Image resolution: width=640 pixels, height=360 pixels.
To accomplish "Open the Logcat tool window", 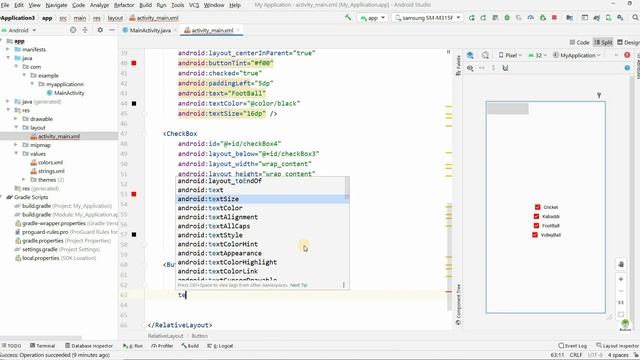I will pos(220,346).
